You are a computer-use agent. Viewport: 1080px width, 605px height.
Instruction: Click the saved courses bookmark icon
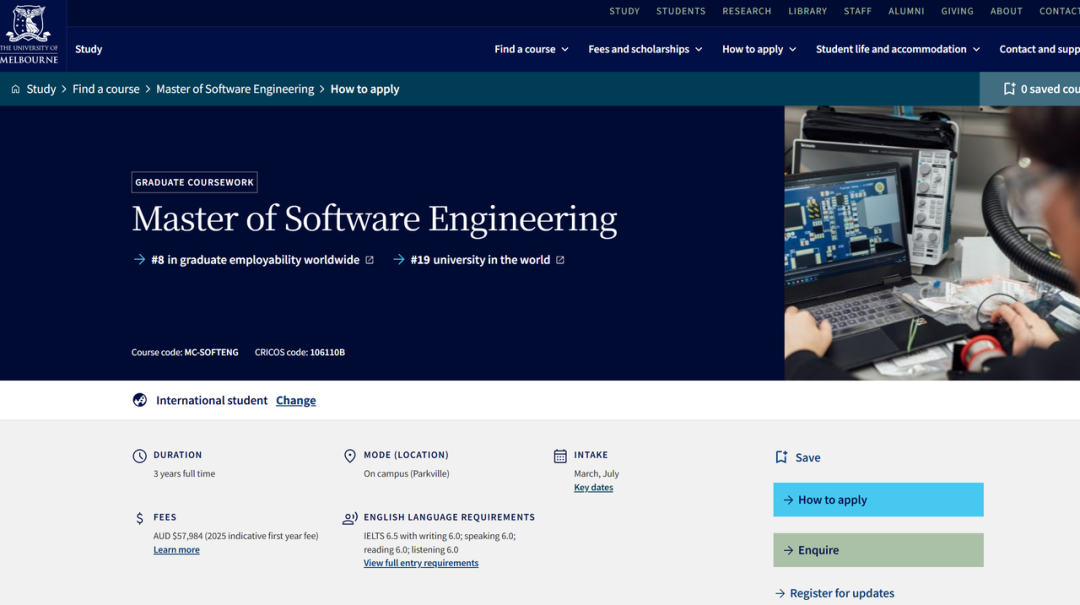tap(1009, 89)
